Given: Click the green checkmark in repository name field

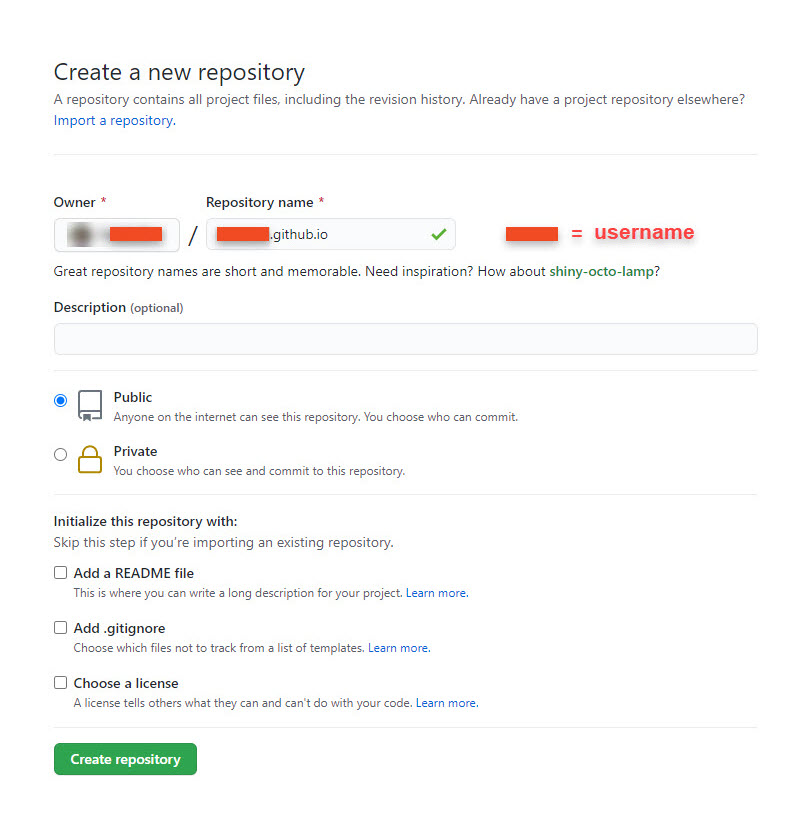Looking at the screenshot, I should click(x=439, y=234).
